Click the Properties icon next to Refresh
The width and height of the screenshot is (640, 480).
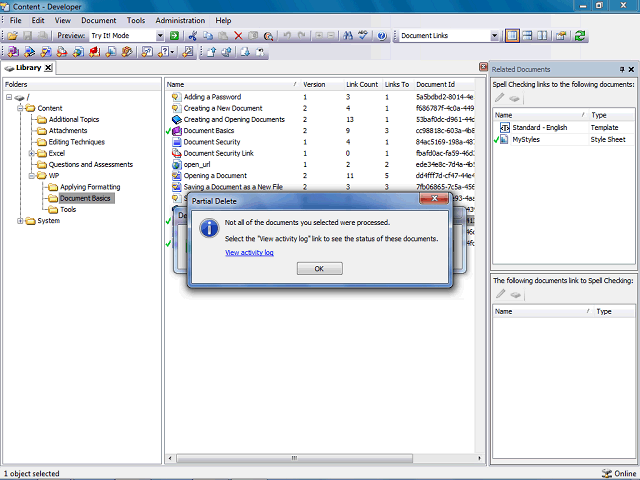pyautogui.click(x=561, y=36)
